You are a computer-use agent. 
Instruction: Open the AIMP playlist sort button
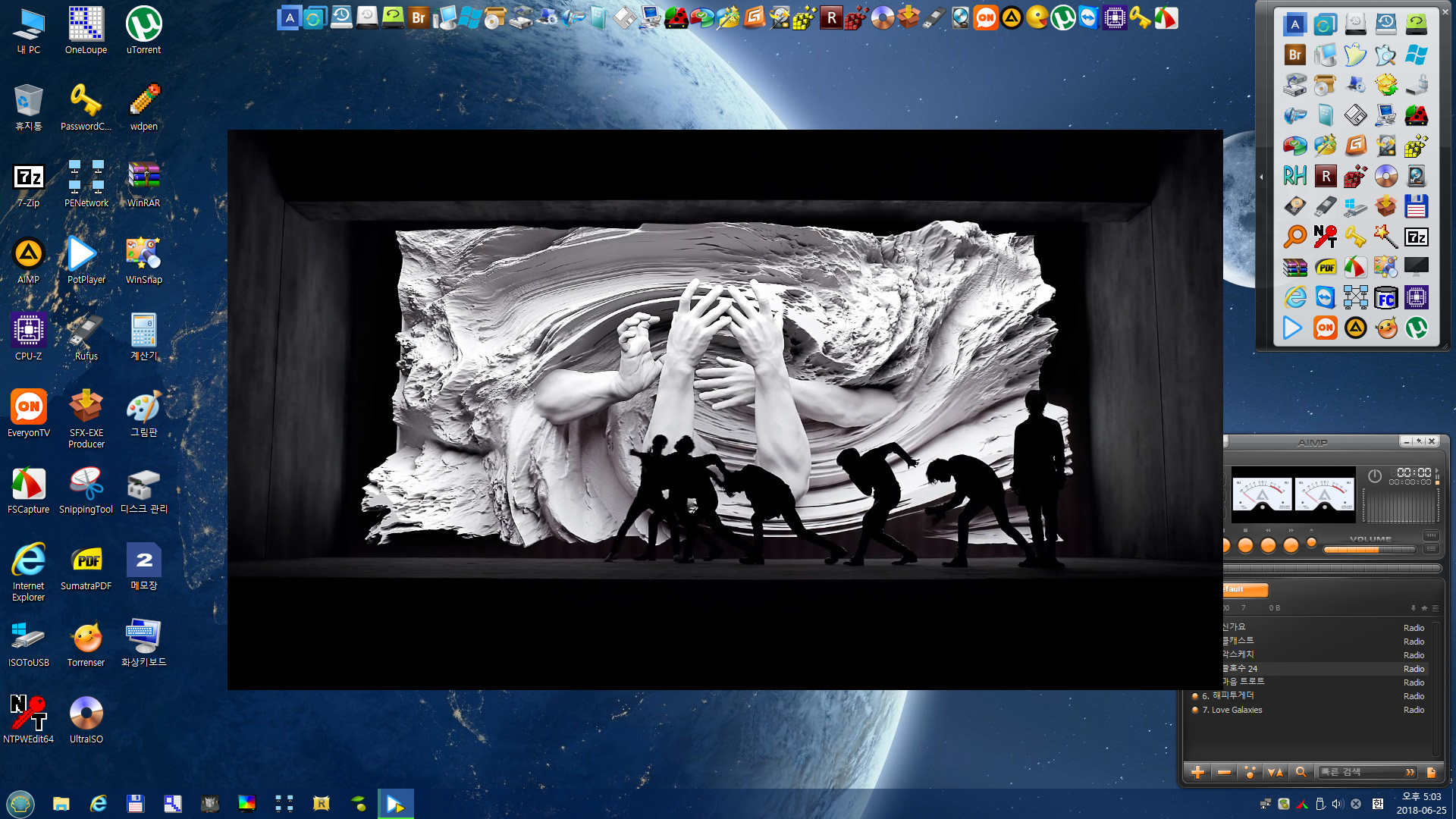point(1276,772)
